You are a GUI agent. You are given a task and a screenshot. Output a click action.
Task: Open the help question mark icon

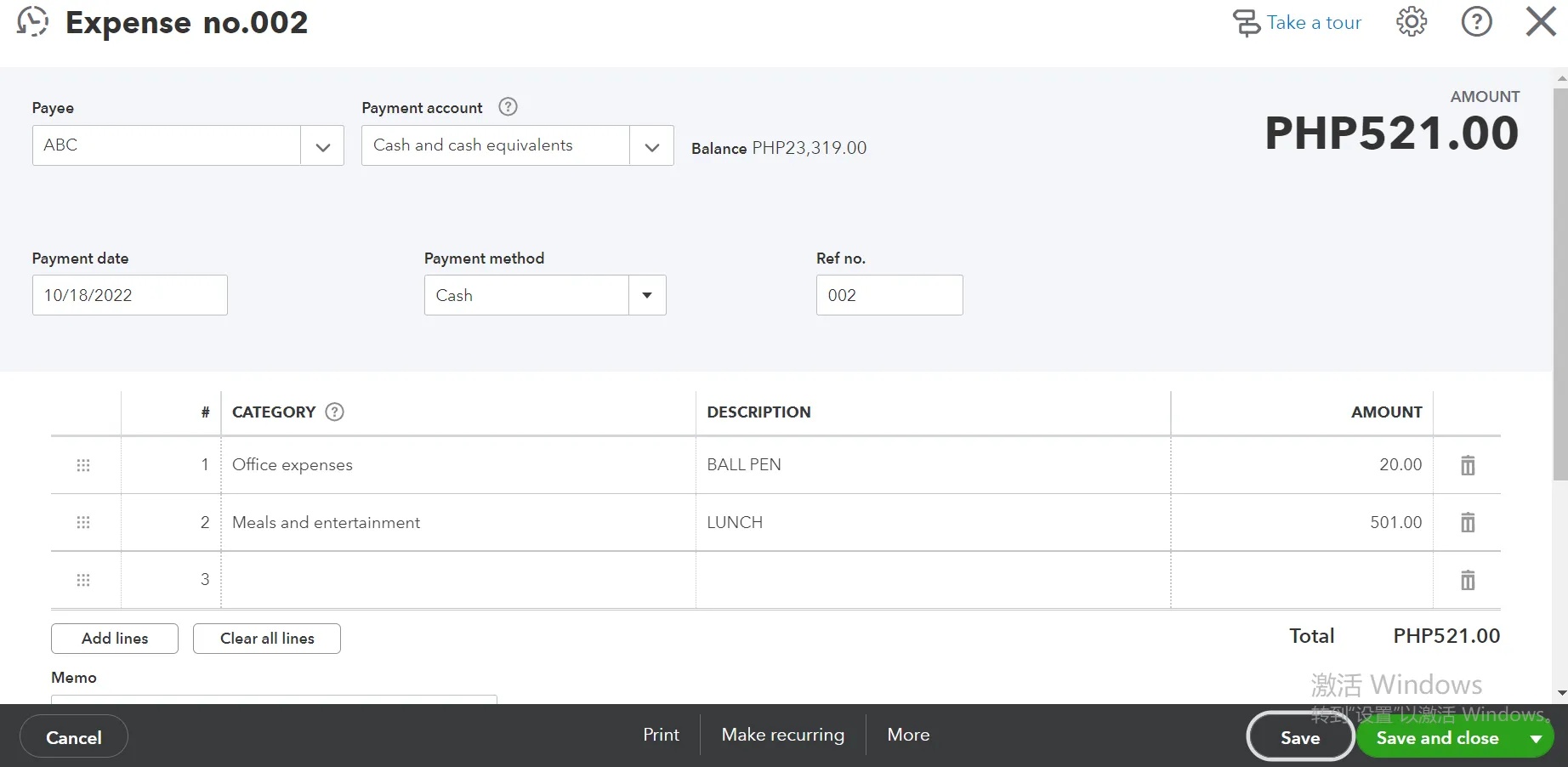[x=1476, y=22]
